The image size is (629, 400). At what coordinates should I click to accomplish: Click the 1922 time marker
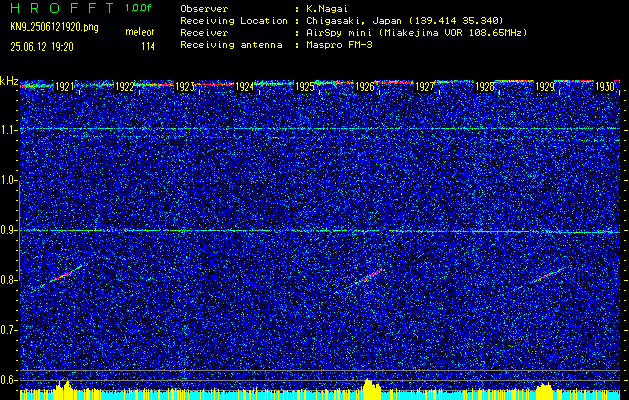click(x=124, y=87)
